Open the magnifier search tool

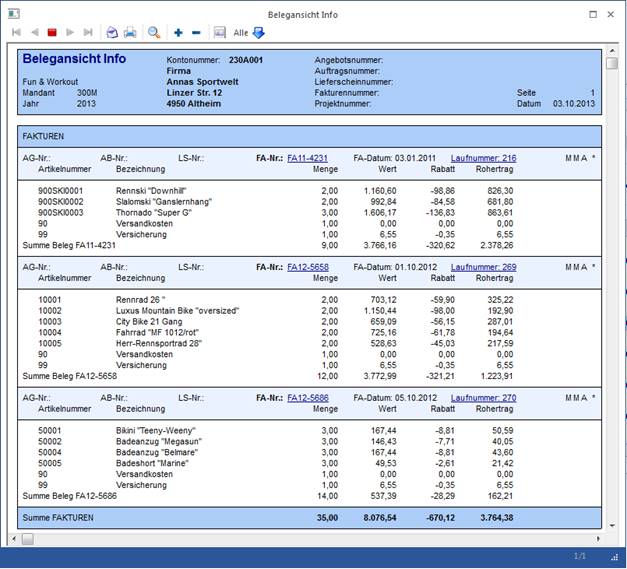tap(154, 33)
